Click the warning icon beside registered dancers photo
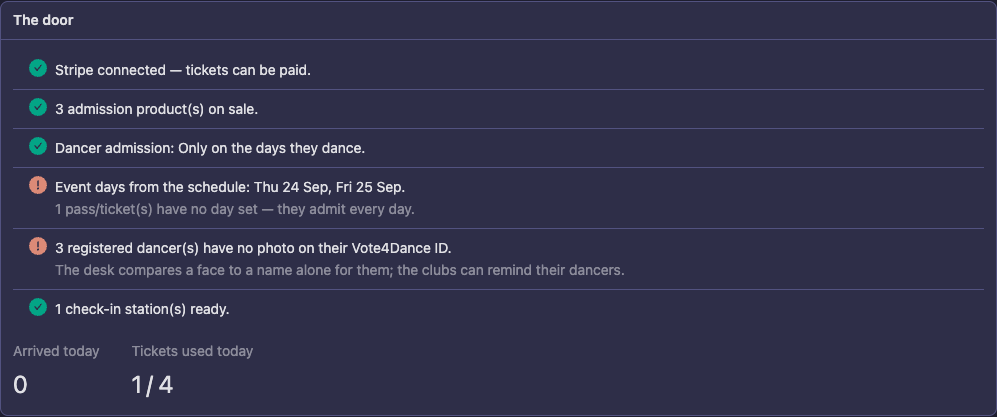This screenshot has width=997, height=417. pos(38,246)
